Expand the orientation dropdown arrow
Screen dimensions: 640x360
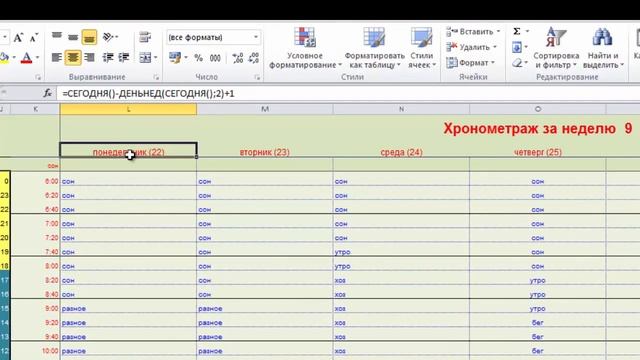click(117, 37)
